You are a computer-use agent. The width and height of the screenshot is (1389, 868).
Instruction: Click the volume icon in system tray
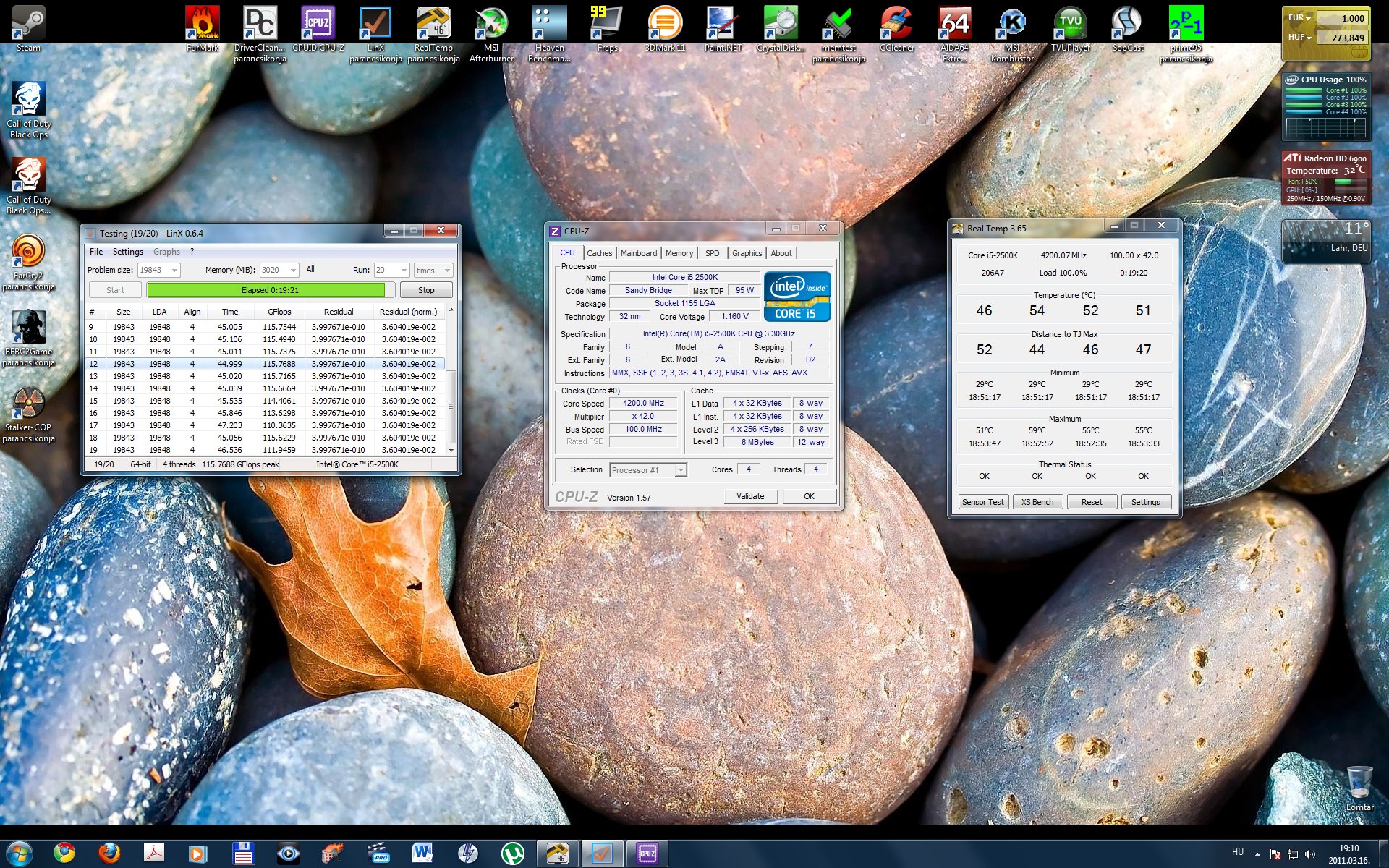pyautogui.click(x=1310, y=854)
